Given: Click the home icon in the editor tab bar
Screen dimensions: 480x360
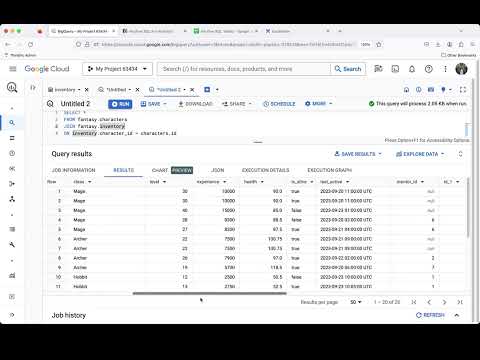Looking at the screenshot, I should (x=406, y=90).
